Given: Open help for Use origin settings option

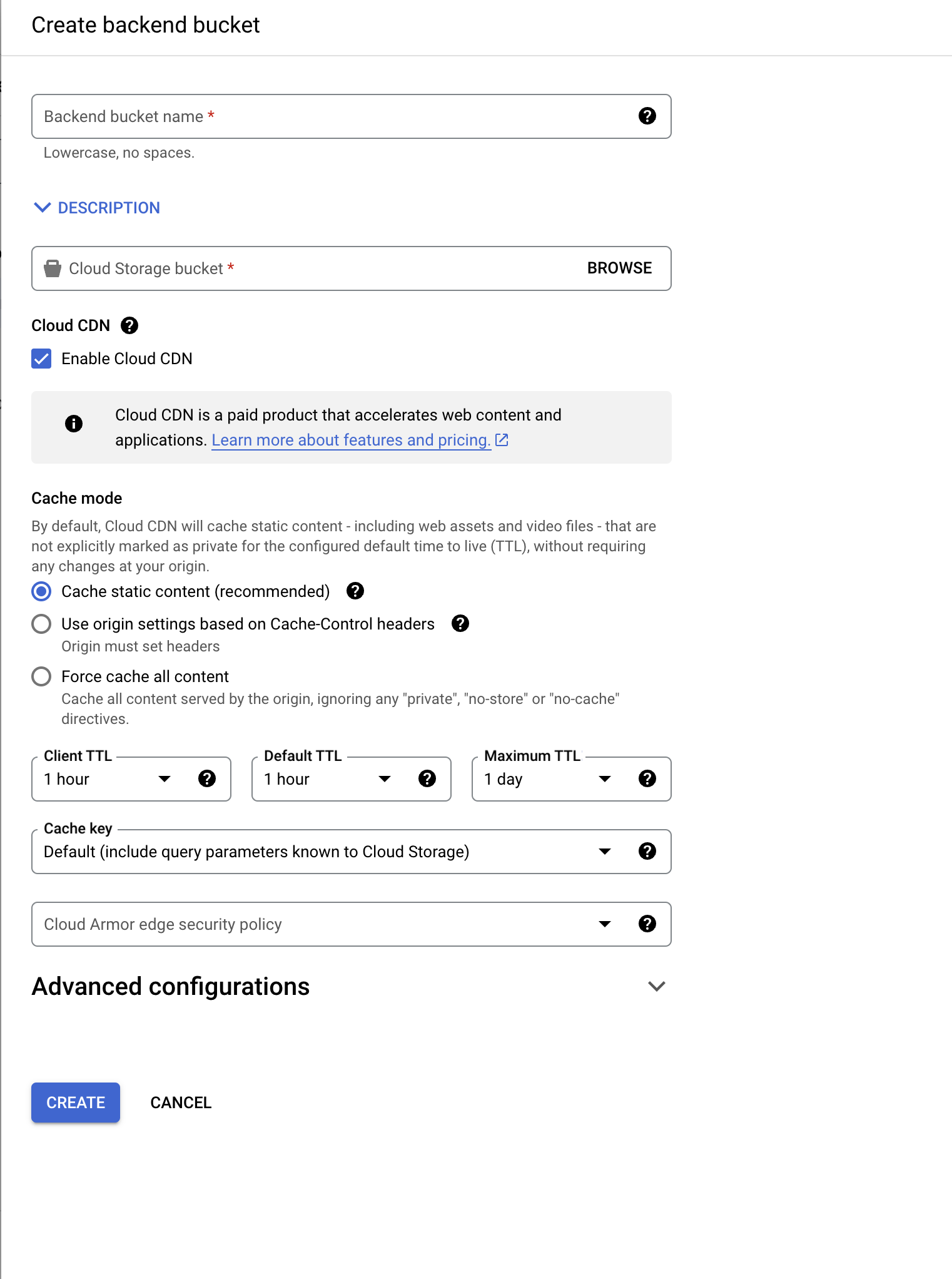Looking at the screenshot, I should coord(460,623).
